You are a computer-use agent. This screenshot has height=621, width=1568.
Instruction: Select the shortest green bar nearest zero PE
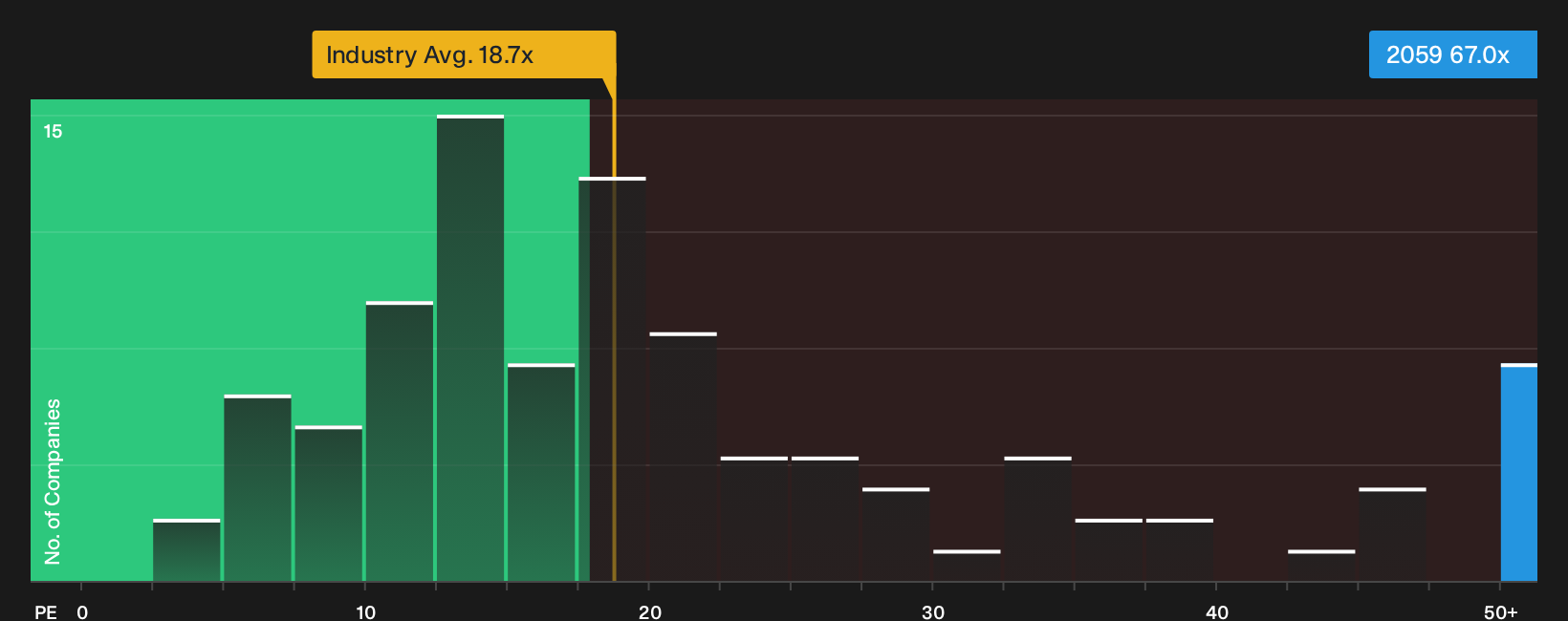186,550
